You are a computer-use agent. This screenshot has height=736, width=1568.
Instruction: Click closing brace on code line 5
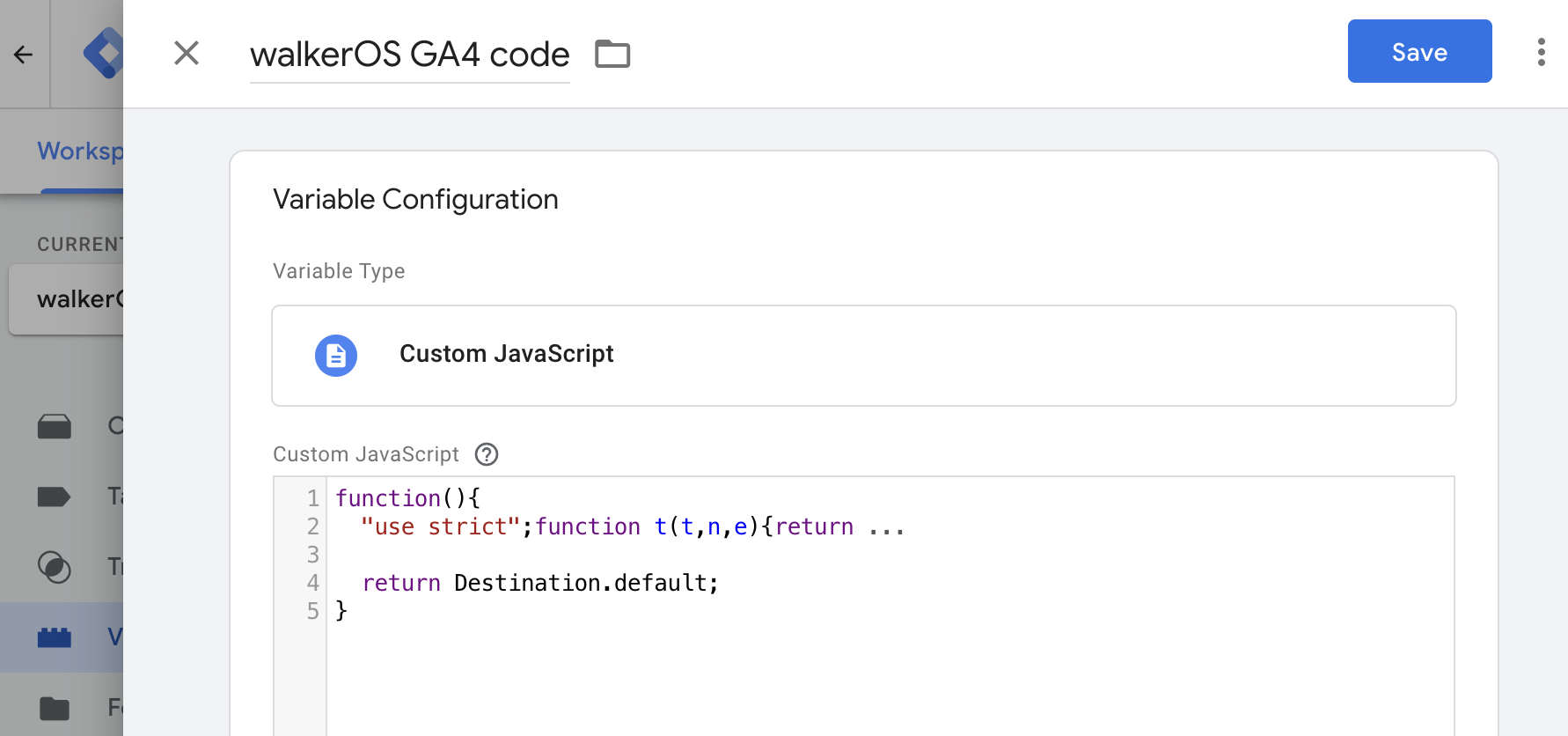pos(341,611)
